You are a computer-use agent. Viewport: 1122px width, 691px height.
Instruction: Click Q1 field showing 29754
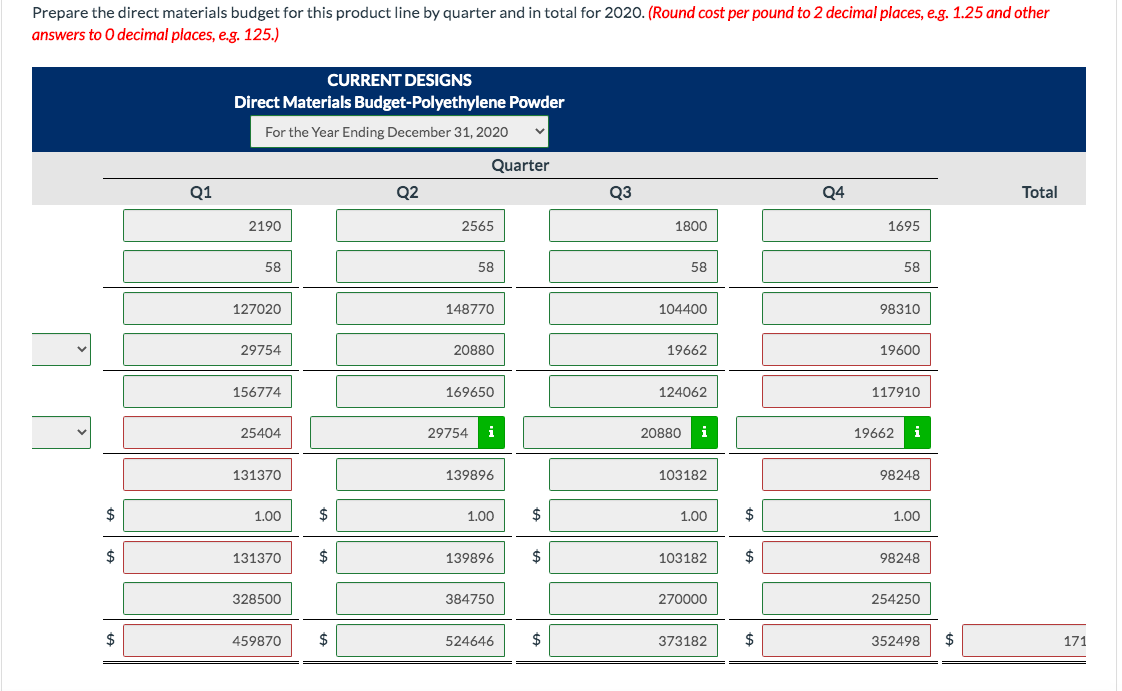[208, 350]
